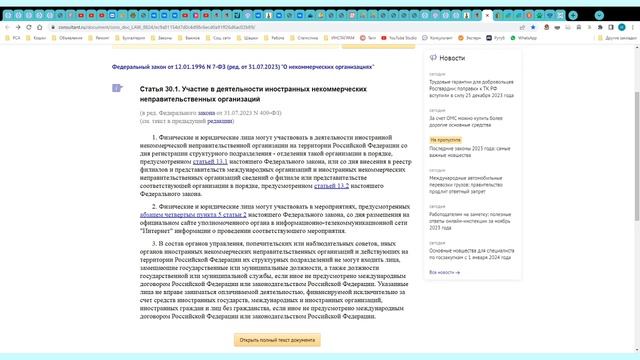The height and width of the screenshot is (360, 640).
Task: Open the Работа bookmarks folder
Action: [x=274, y=38]
